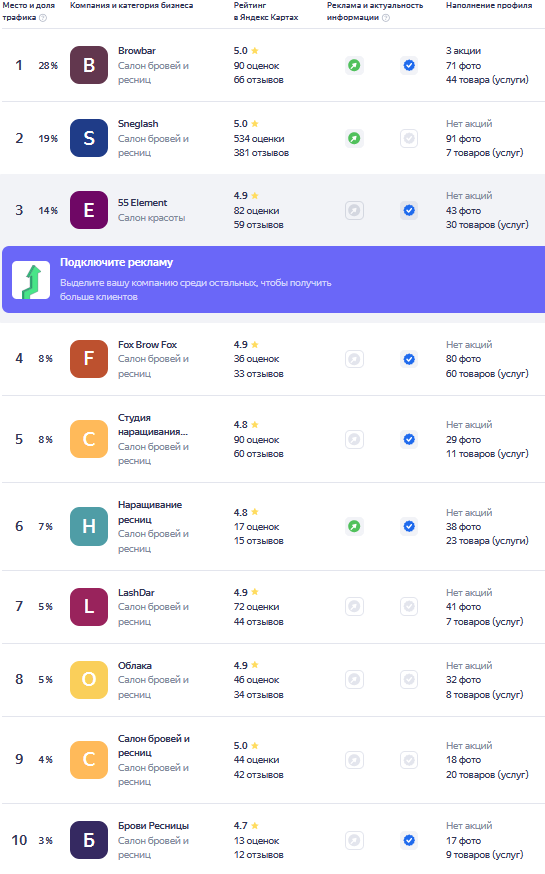Click the grey advertising icon in rank 9 row
Screen dimensions: 545x874
coord(354,760)
